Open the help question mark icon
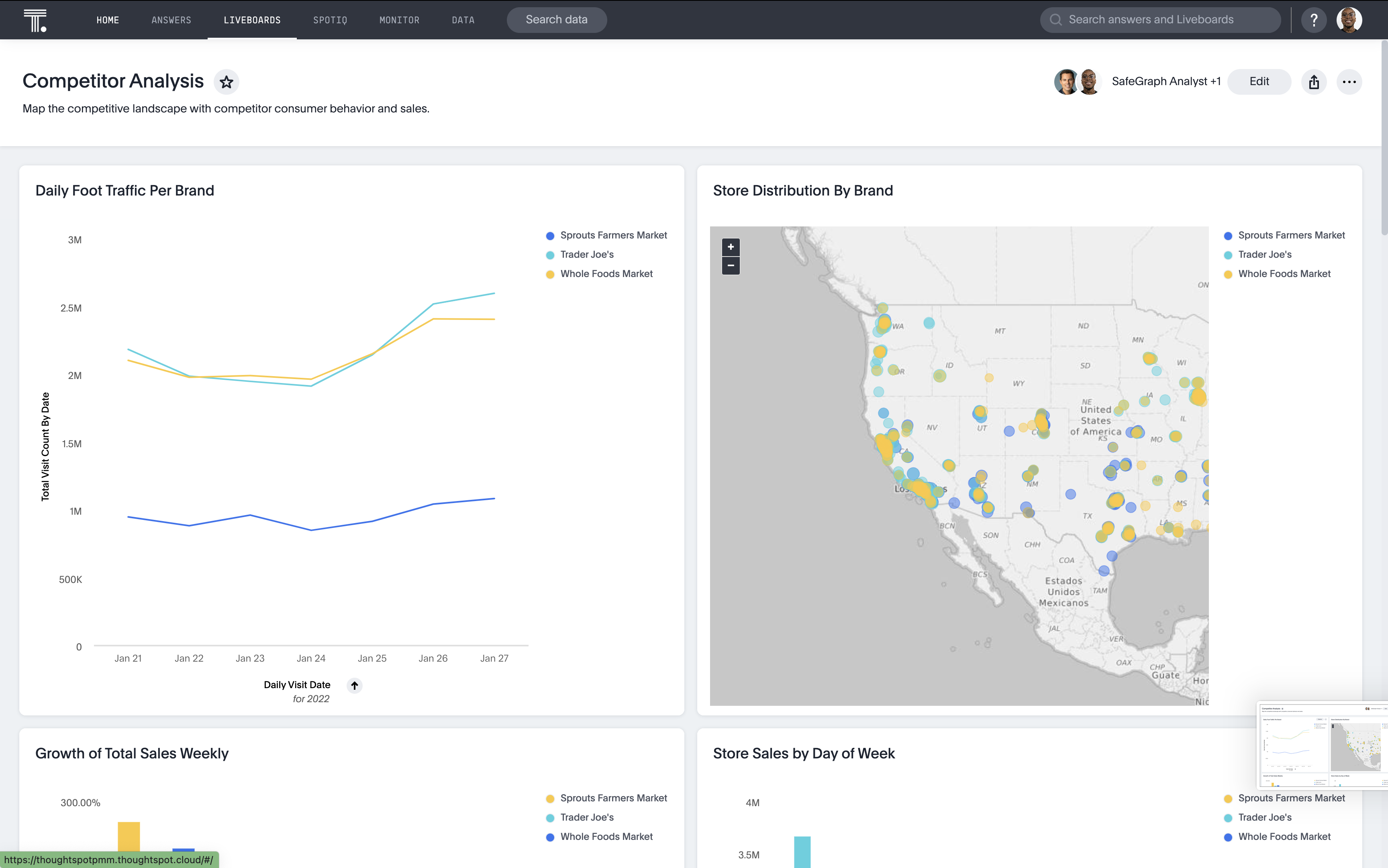 coord(1313,20)
